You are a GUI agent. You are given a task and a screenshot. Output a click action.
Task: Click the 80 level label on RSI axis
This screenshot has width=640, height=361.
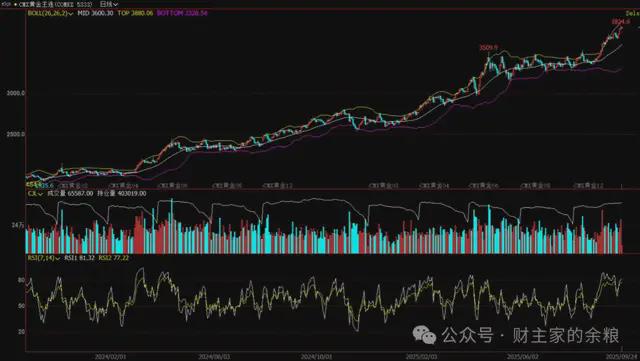[21, 280]
